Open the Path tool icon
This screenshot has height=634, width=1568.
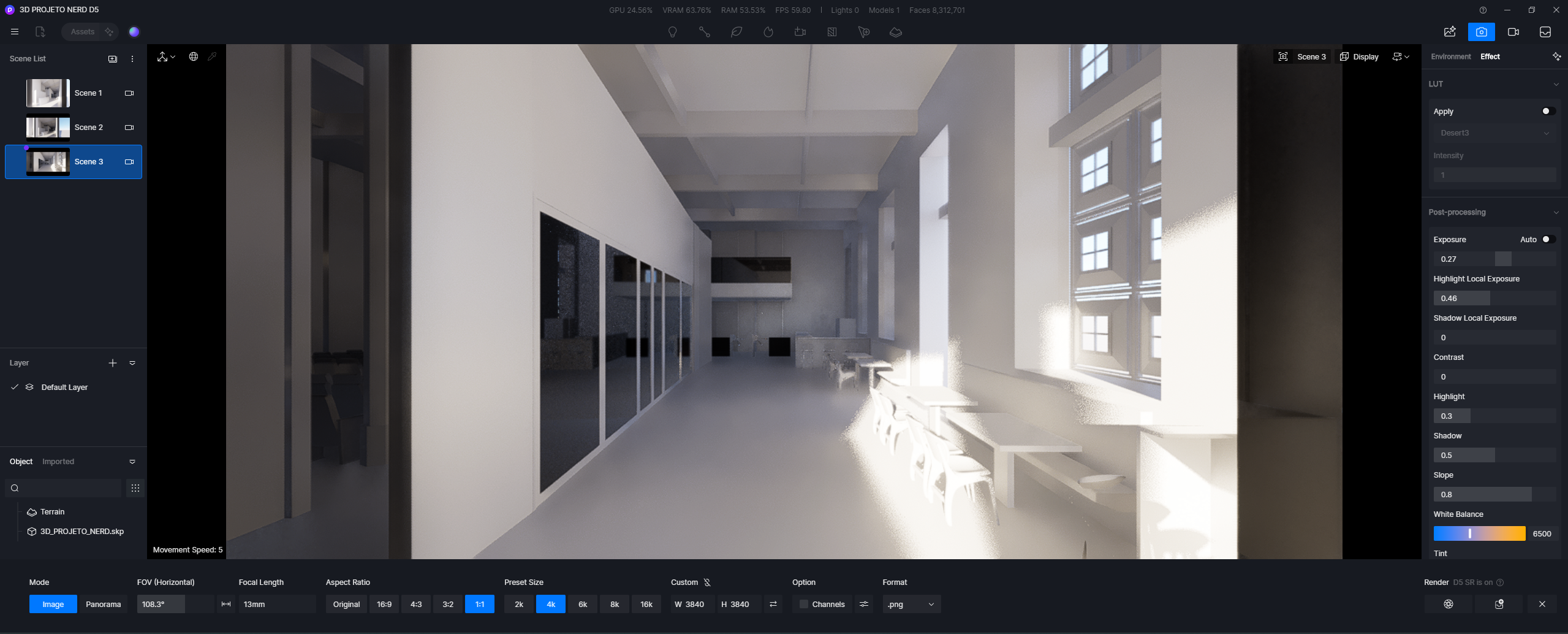704,32
